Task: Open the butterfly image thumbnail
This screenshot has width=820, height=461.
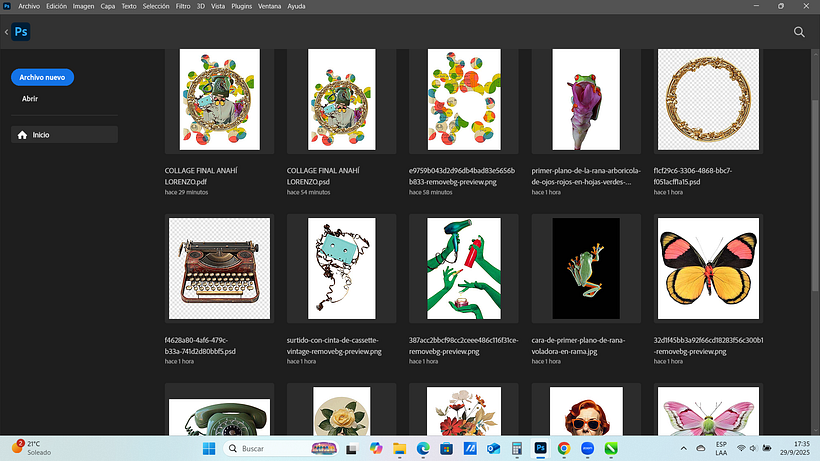Action: pos(707,270)
